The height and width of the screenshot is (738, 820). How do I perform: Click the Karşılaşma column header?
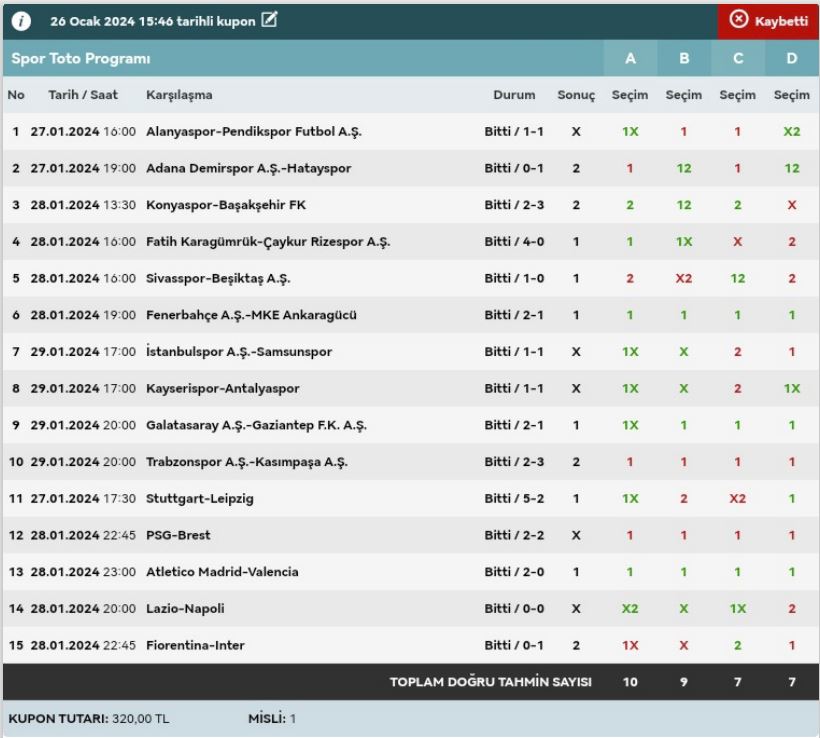[x=179, y=95]
